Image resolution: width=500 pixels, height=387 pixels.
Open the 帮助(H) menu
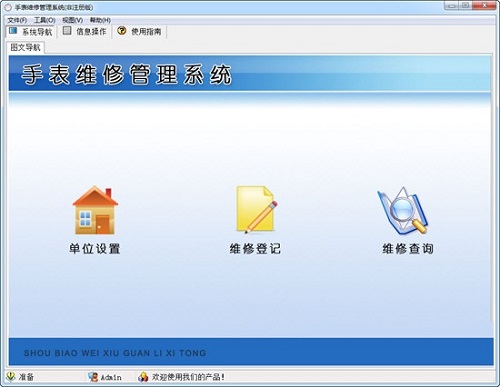100,20
